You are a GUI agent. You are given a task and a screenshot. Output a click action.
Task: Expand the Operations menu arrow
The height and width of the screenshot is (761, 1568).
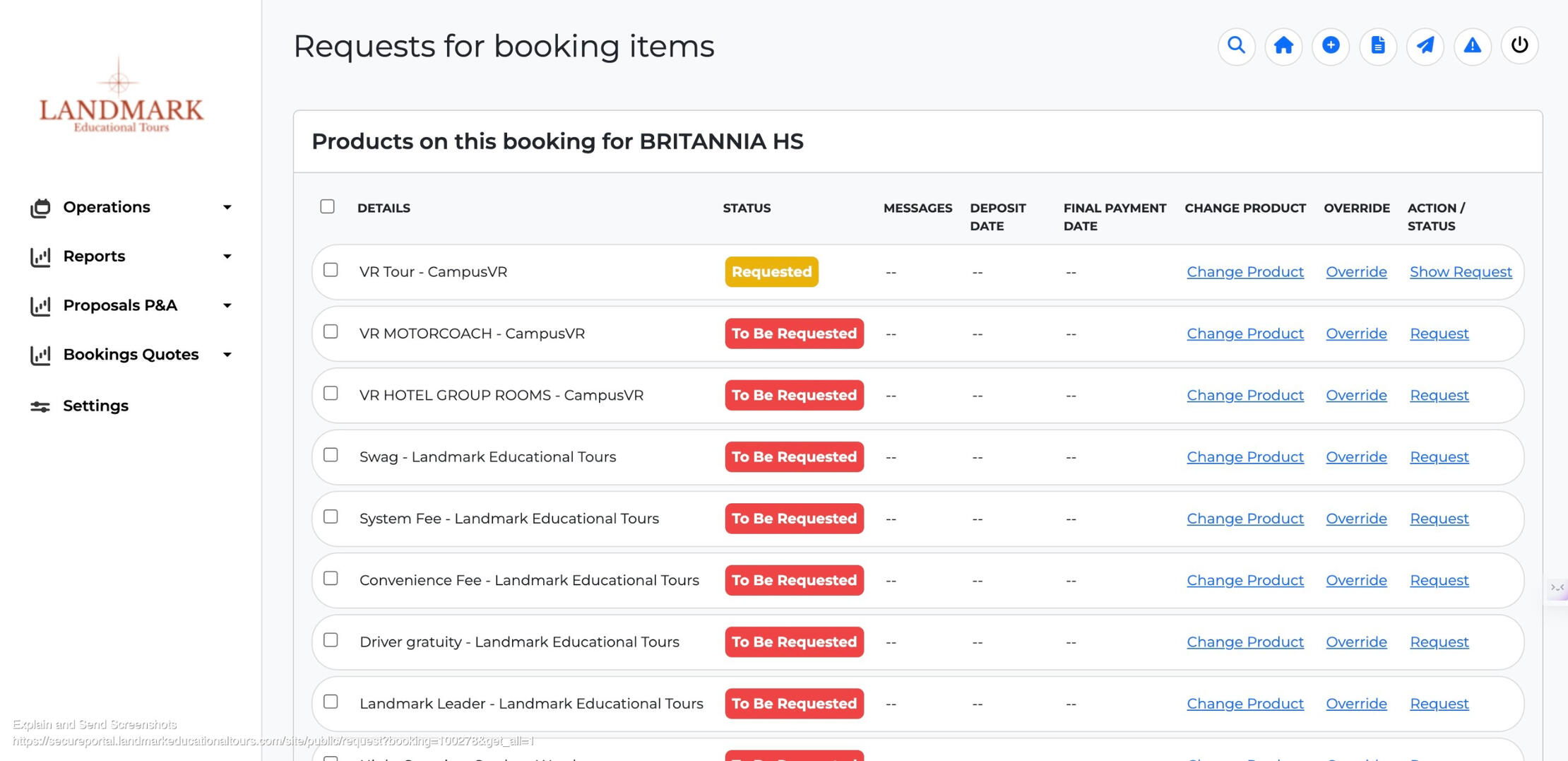pyautogui.click(x=227, y=208)
